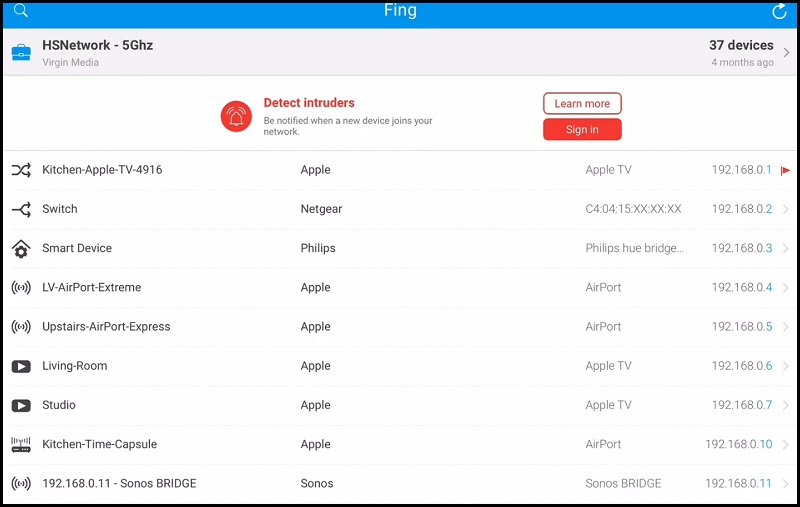Open details chevron for LV-AirPort-Extreme row
The image size is (800, 507).
pos(786,288)
